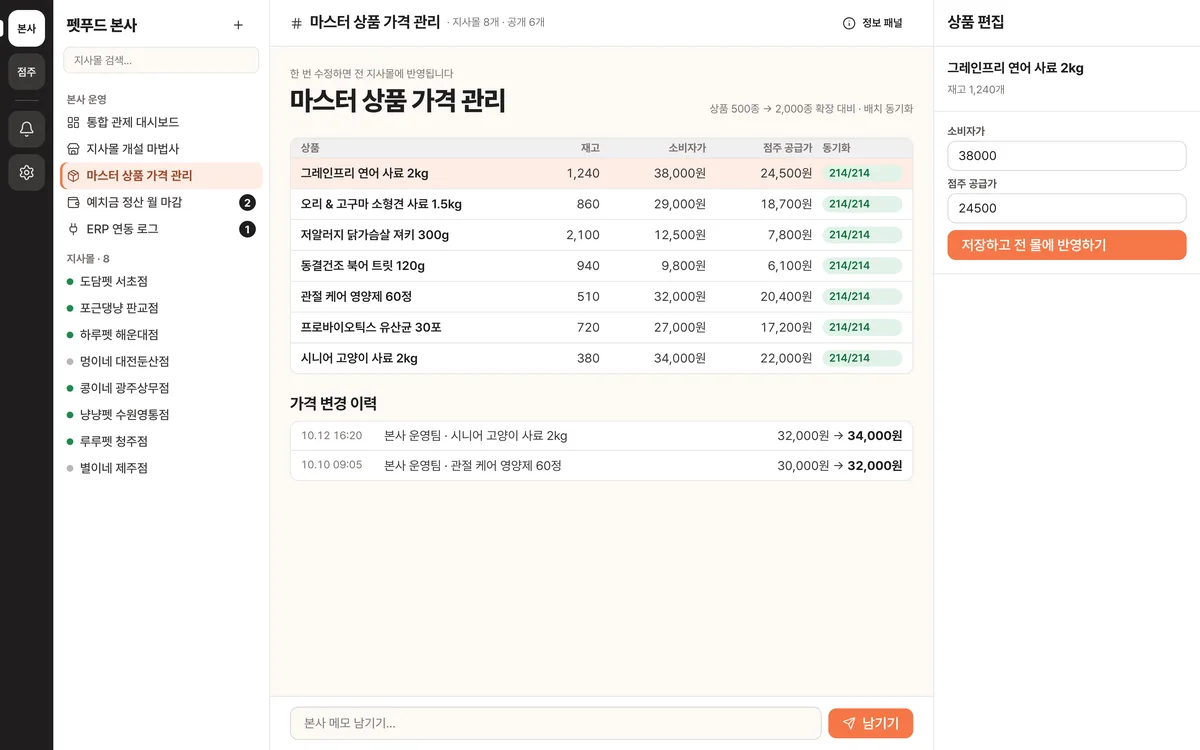
Task: Open the 10.10 09:05 price history entry
Action: click(x=601, y=466)
